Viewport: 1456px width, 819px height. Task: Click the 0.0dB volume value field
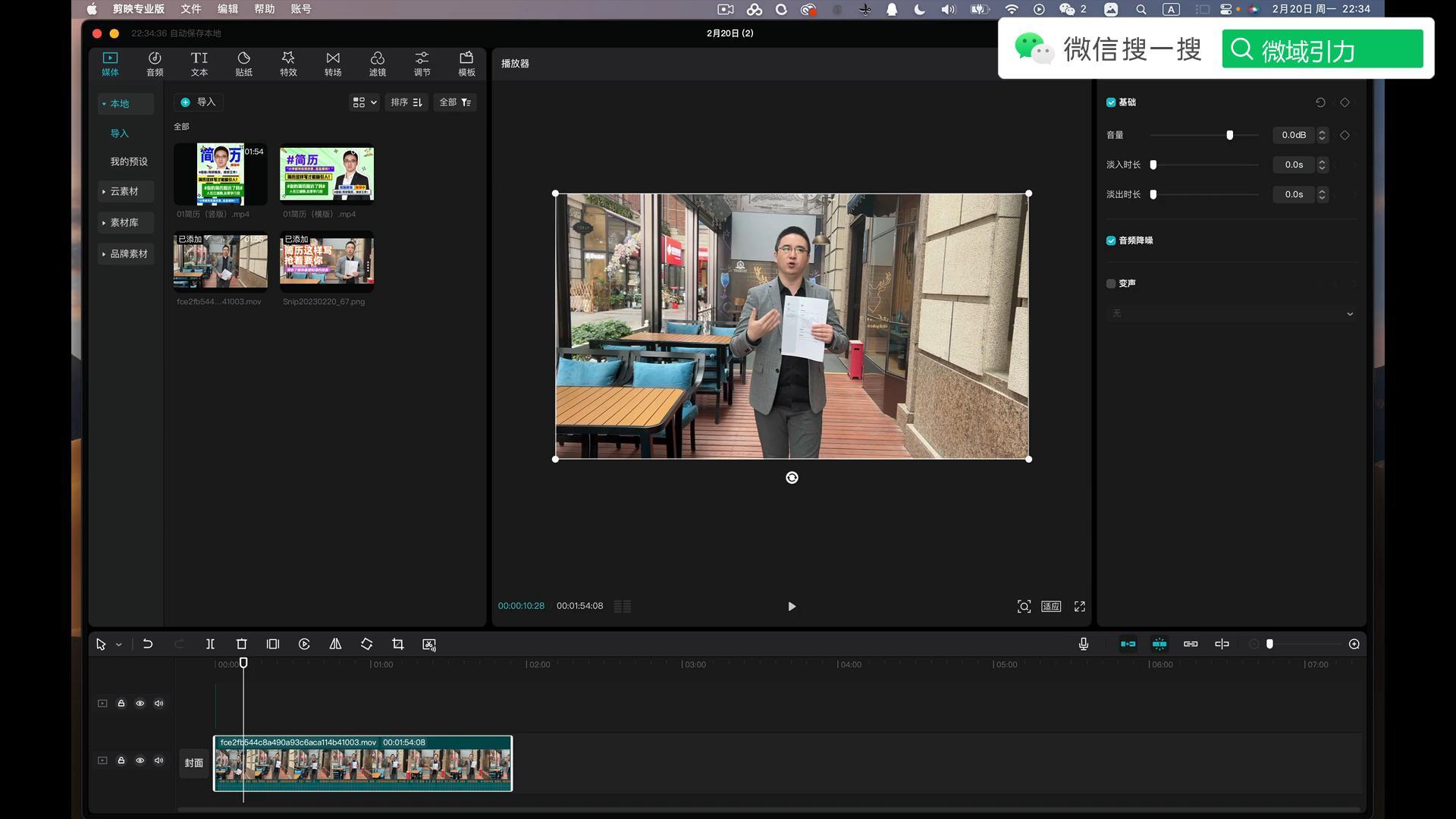click(x=1294, y=135)
